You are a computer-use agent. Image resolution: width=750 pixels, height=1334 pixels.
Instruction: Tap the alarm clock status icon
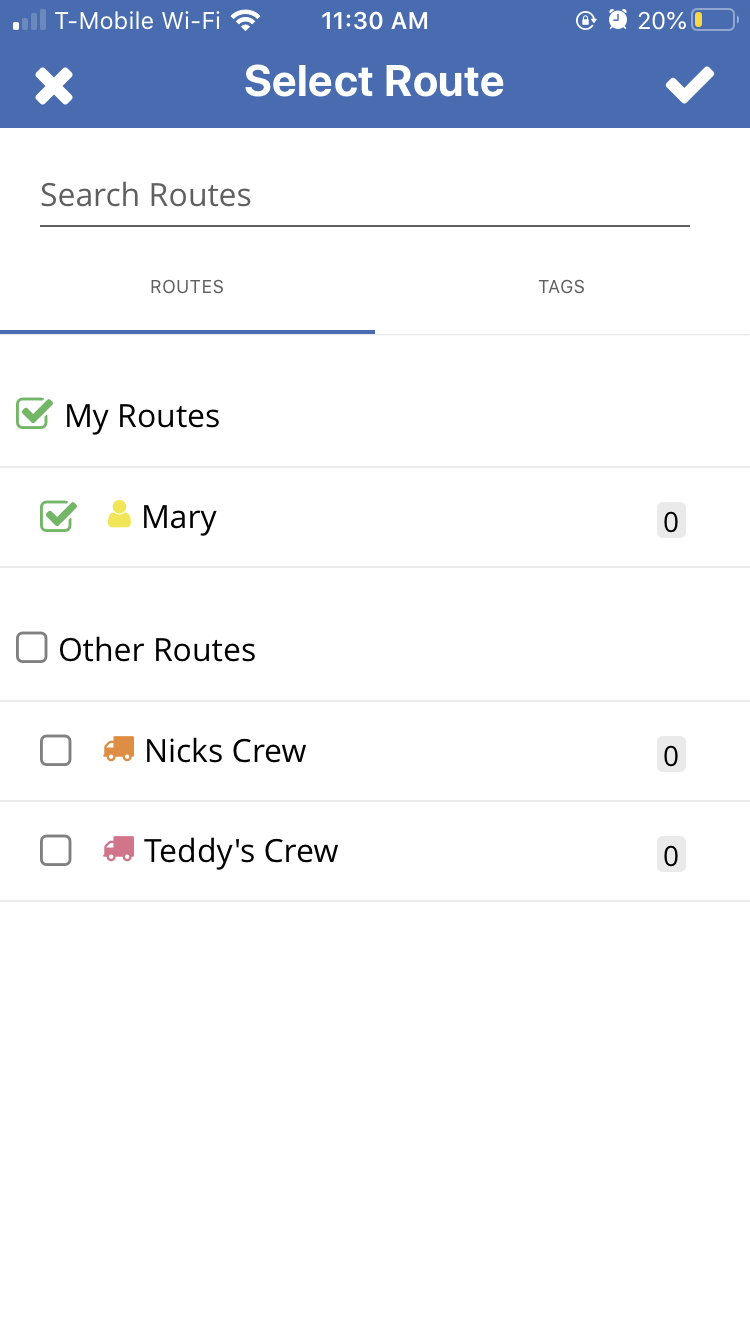tap(618, 20)
